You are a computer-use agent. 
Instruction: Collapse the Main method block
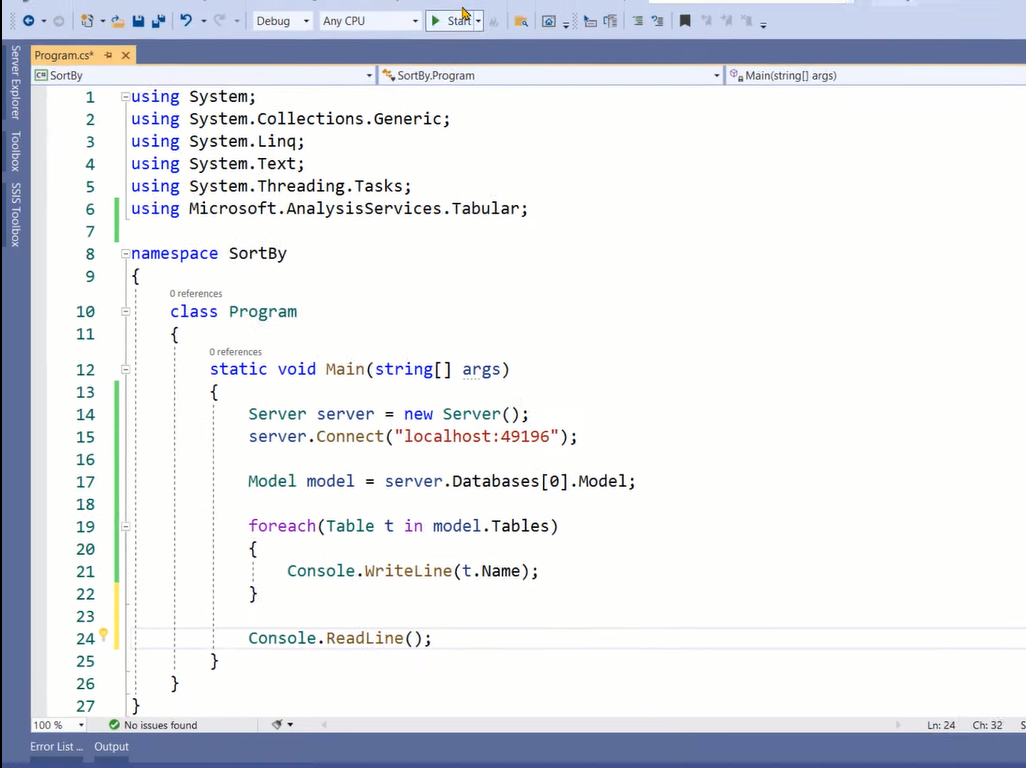click(125, 370)
